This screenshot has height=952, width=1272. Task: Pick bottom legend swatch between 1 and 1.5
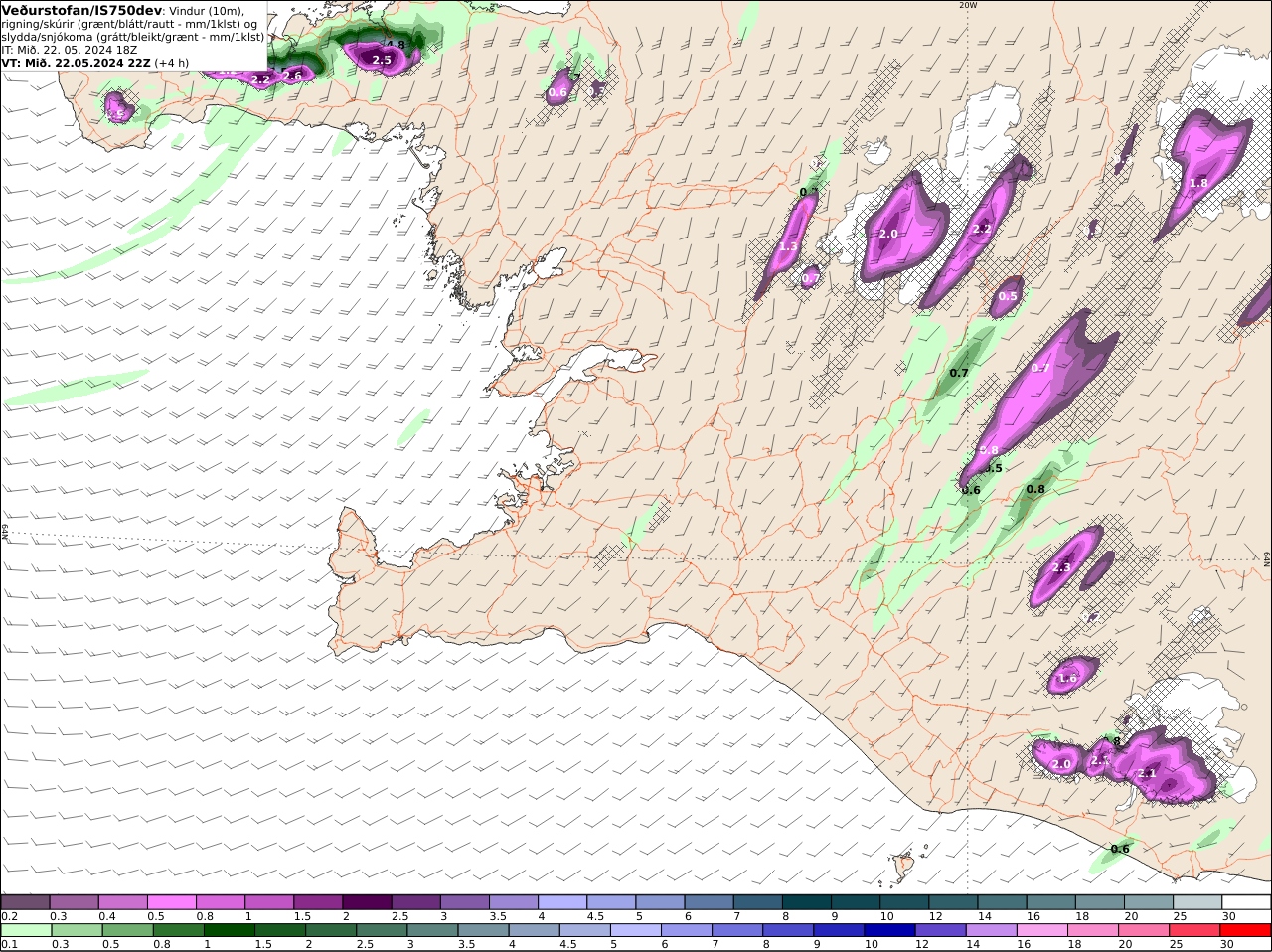[229, 930]
